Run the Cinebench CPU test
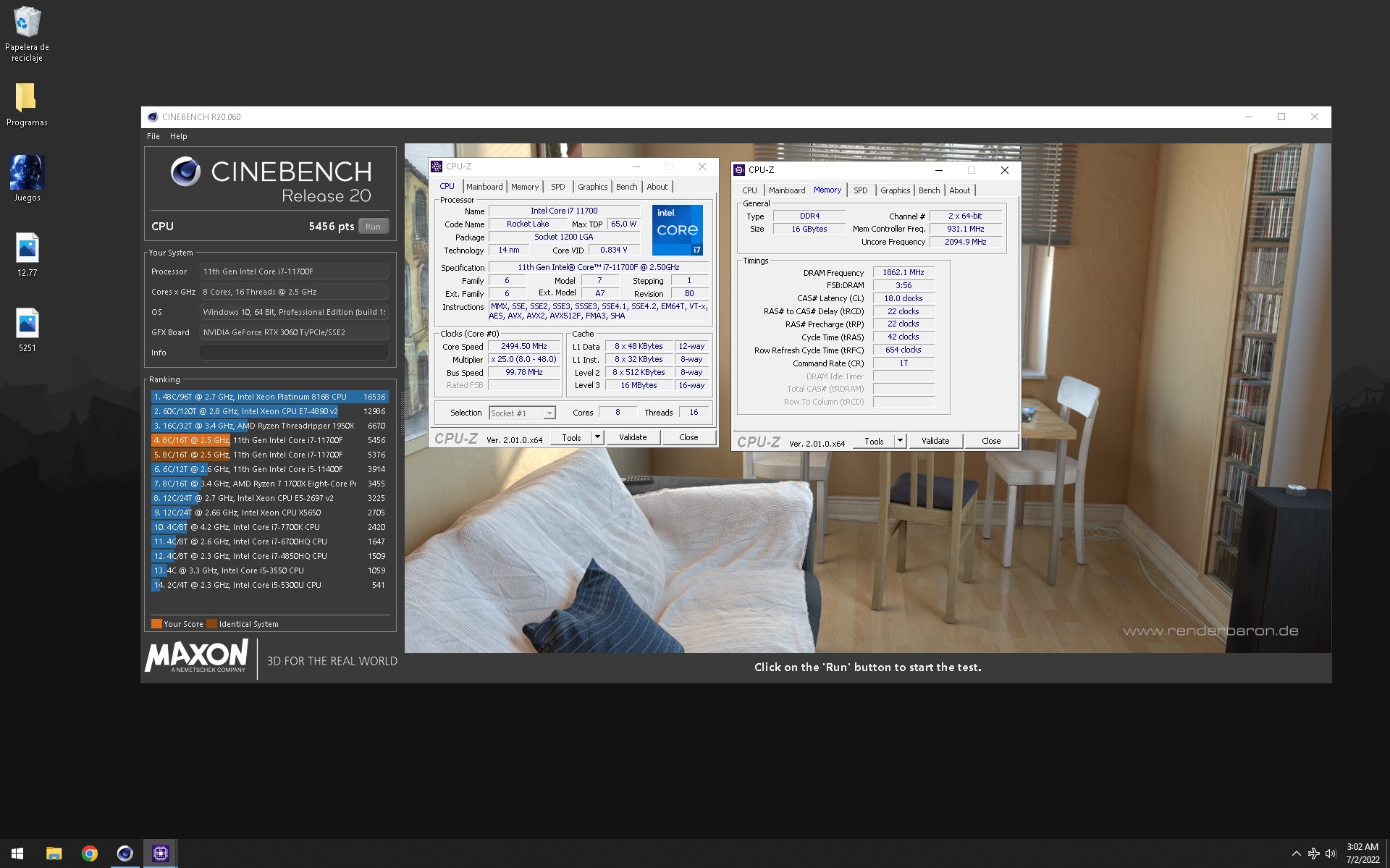1390x868 pixels. [373, 227]
